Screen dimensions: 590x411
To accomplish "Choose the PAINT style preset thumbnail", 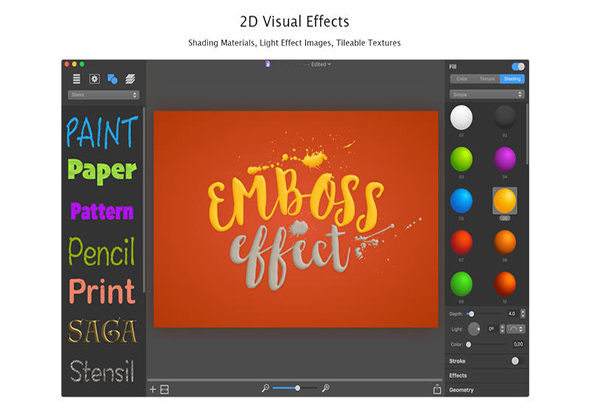I will coord(102,132).
